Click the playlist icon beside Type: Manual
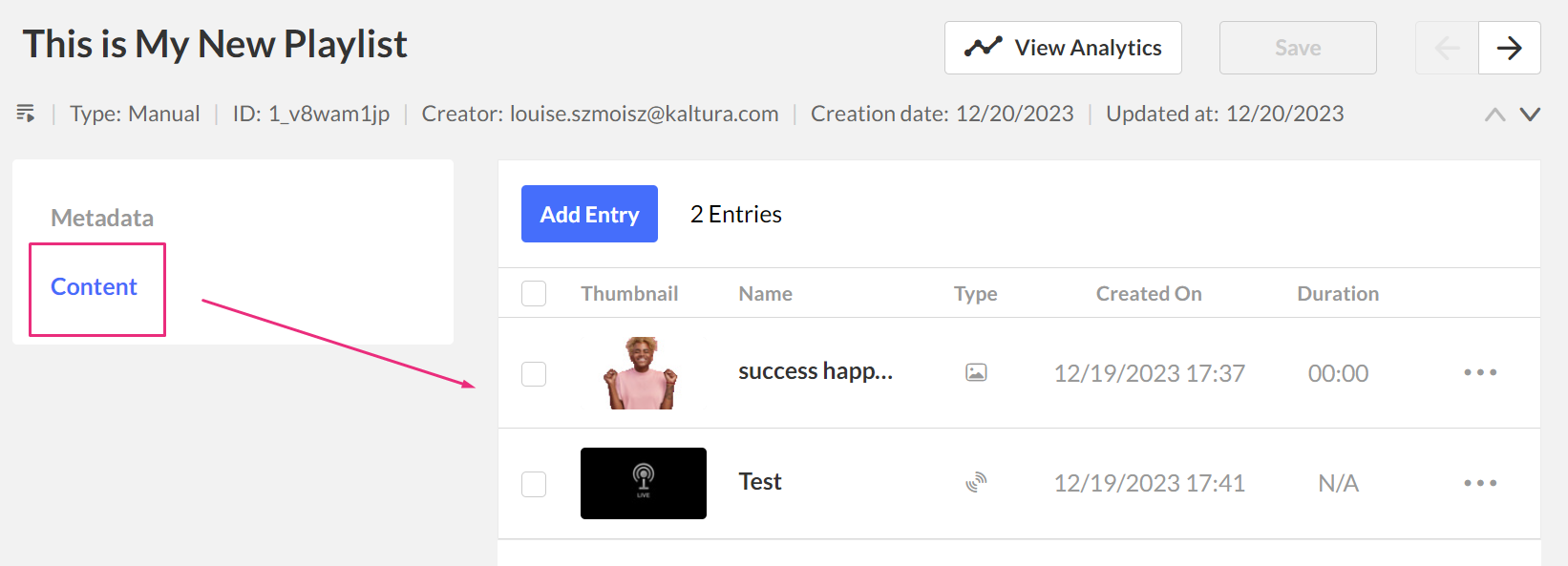 pyautogui.click(x=26, y=114)
